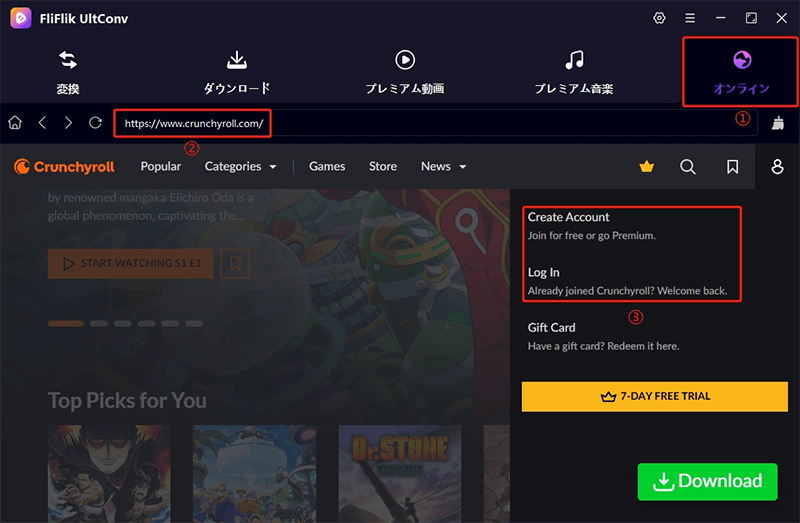Open the Store link

tap(383, 166)
